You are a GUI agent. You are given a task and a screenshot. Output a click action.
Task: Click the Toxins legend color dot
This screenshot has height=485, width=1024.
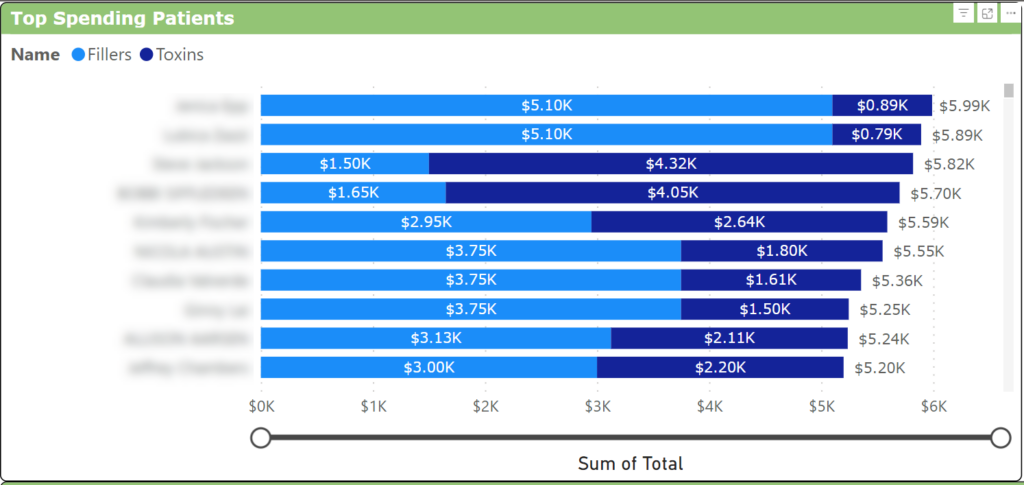(x=147, y=55)
